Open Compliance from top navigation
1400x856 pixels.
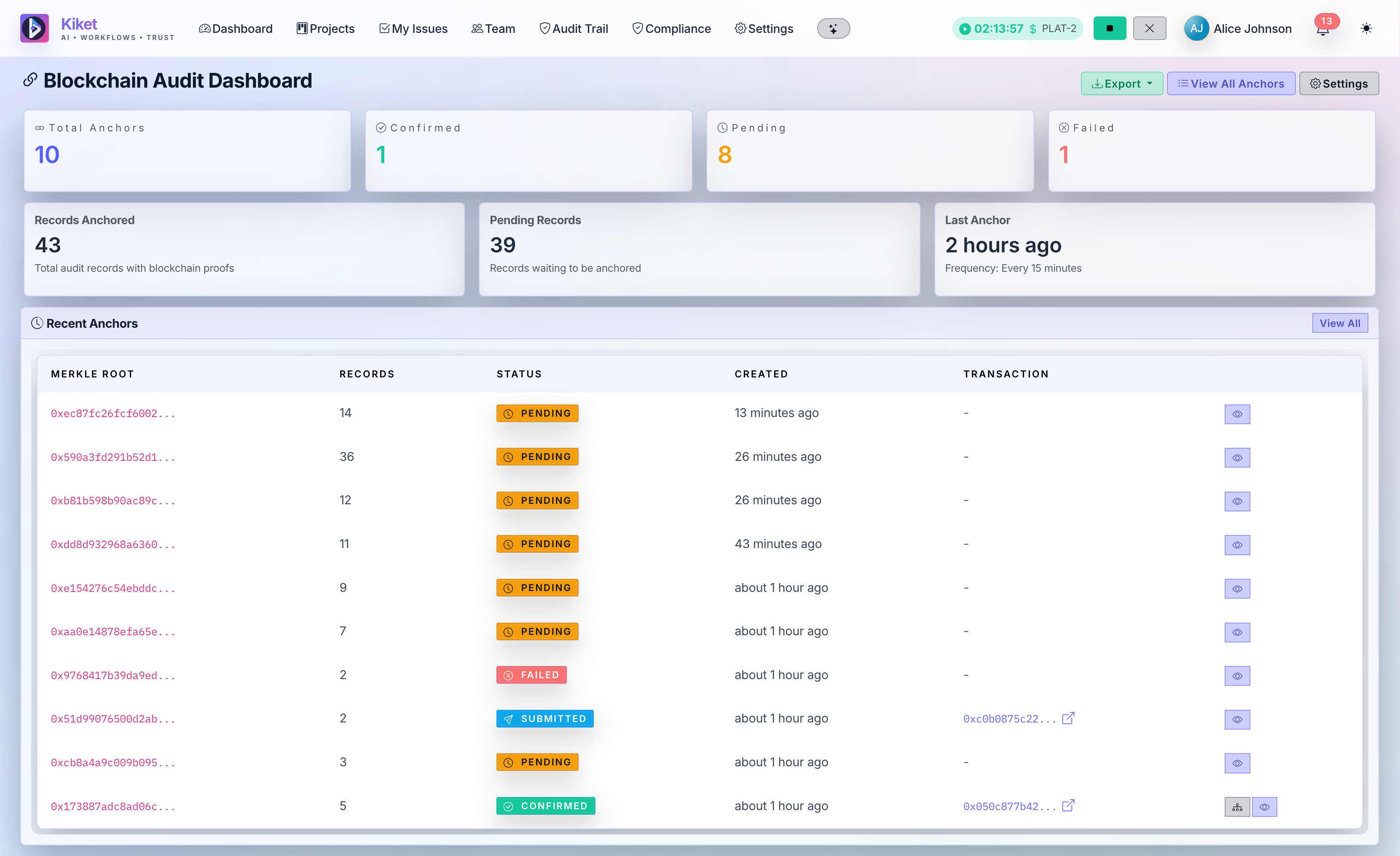671,28
